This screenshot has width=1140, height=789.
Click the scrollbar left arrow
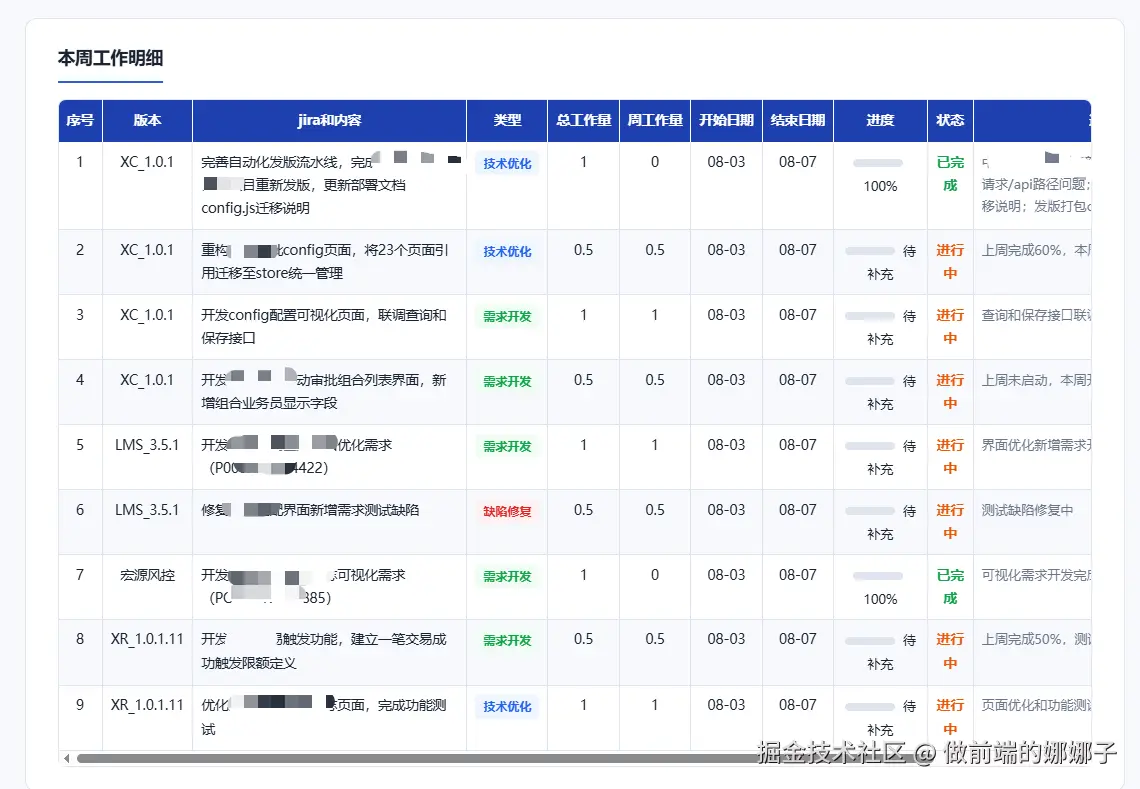(67, 758)
